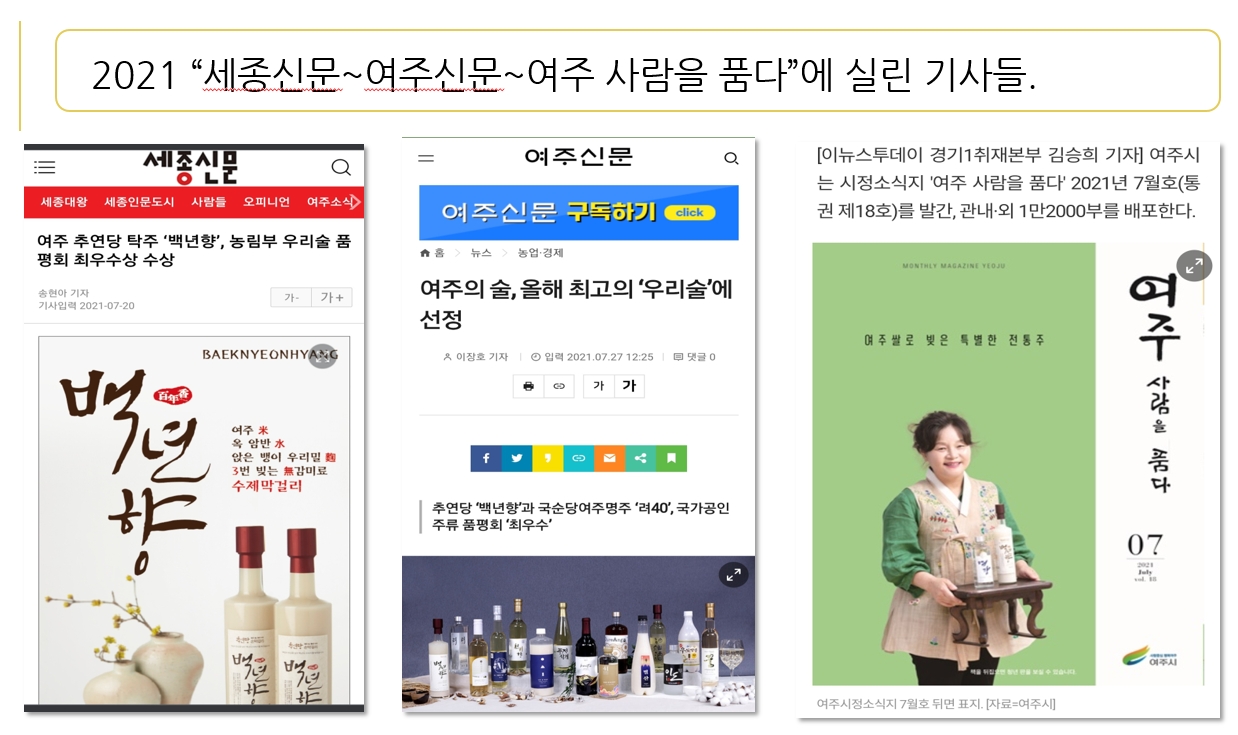Click the 여주신문 구독하기 banner
1238x735 pixels.
click(579, 212)
